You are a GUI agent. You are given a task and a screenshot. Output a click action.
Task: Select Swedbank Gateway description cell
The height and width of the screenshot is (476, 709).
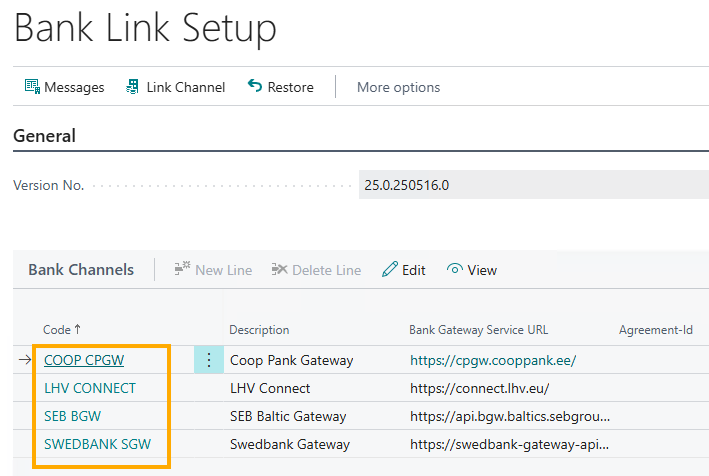pos(290,444)
